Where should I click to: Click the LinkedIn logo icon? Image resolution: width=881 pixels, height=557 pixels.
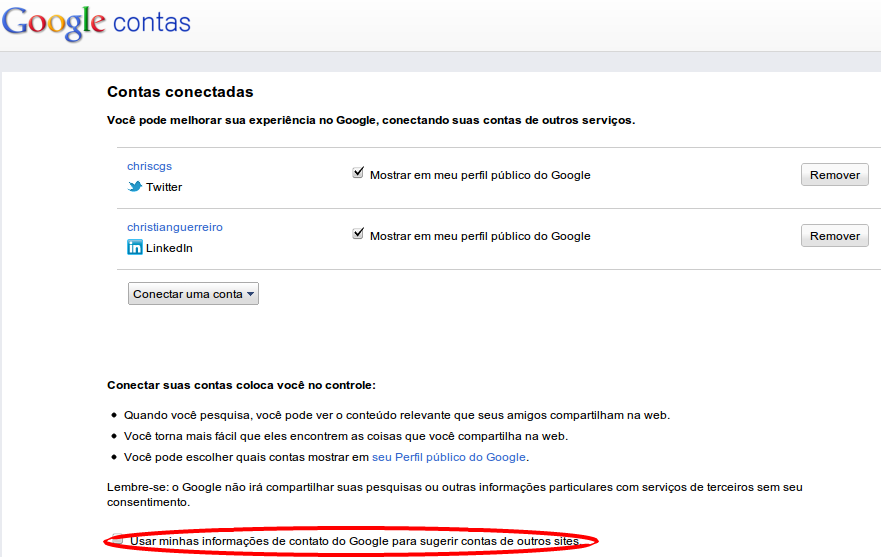click(x=135, y=247)
